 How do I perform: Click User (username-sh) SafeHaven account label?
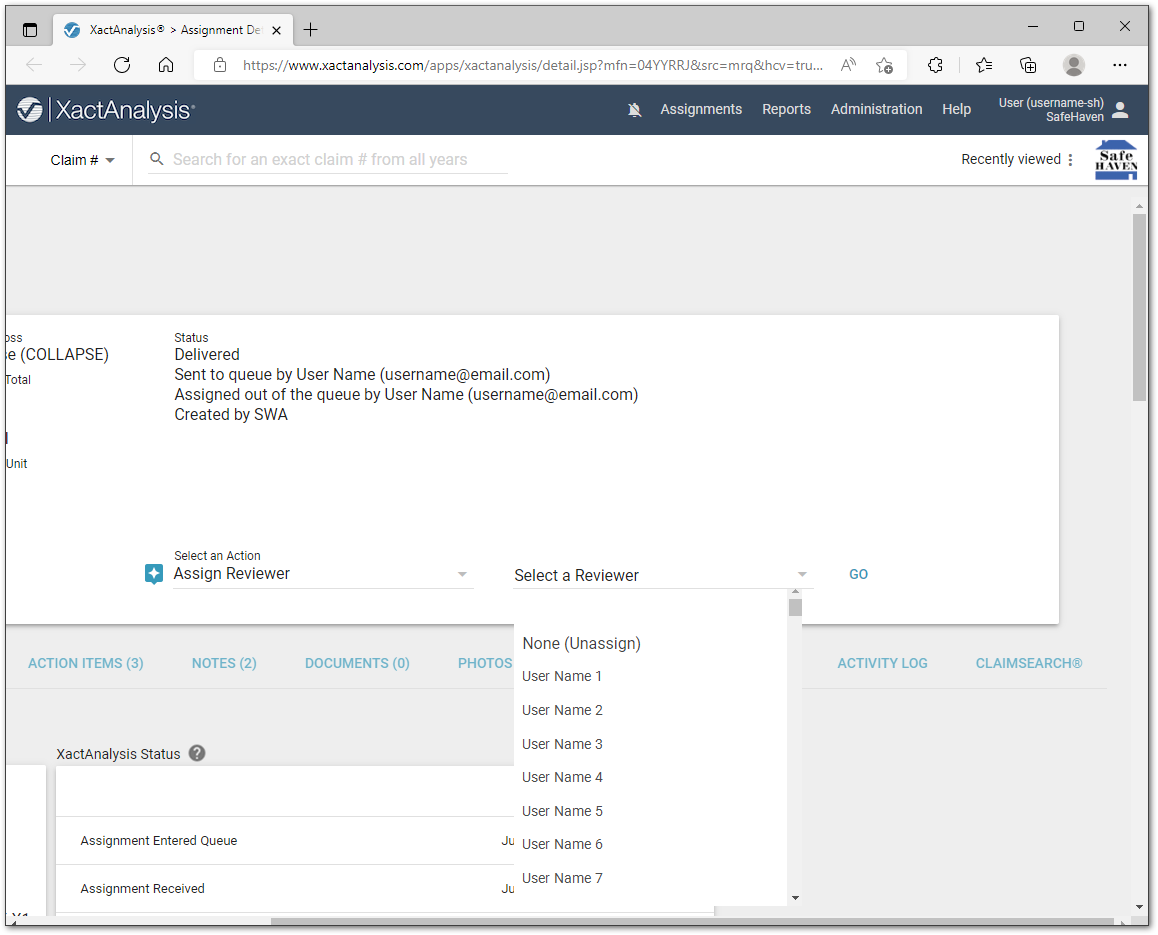pos(1051,110)
